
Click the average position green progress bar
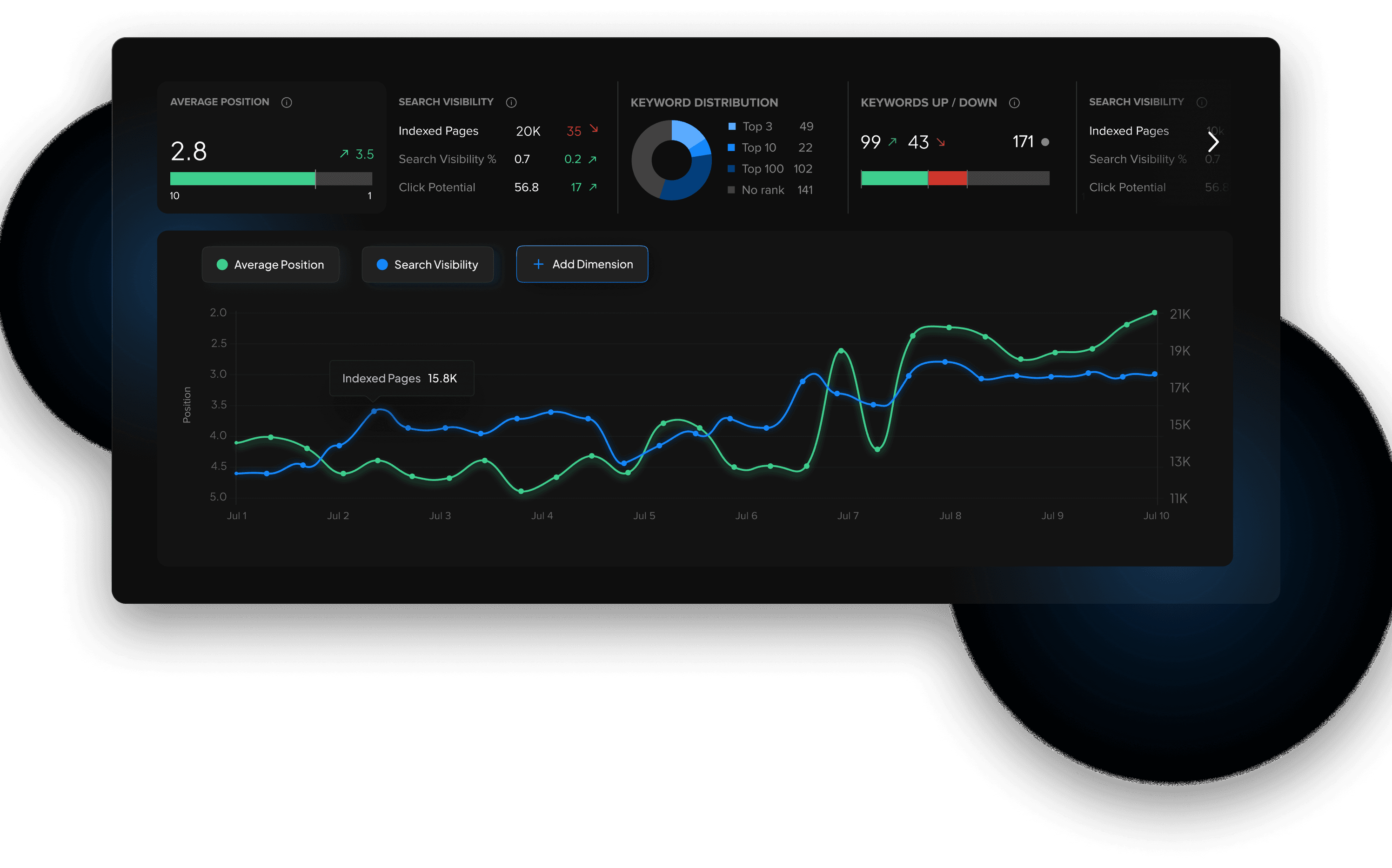click(x=243, y=179)
